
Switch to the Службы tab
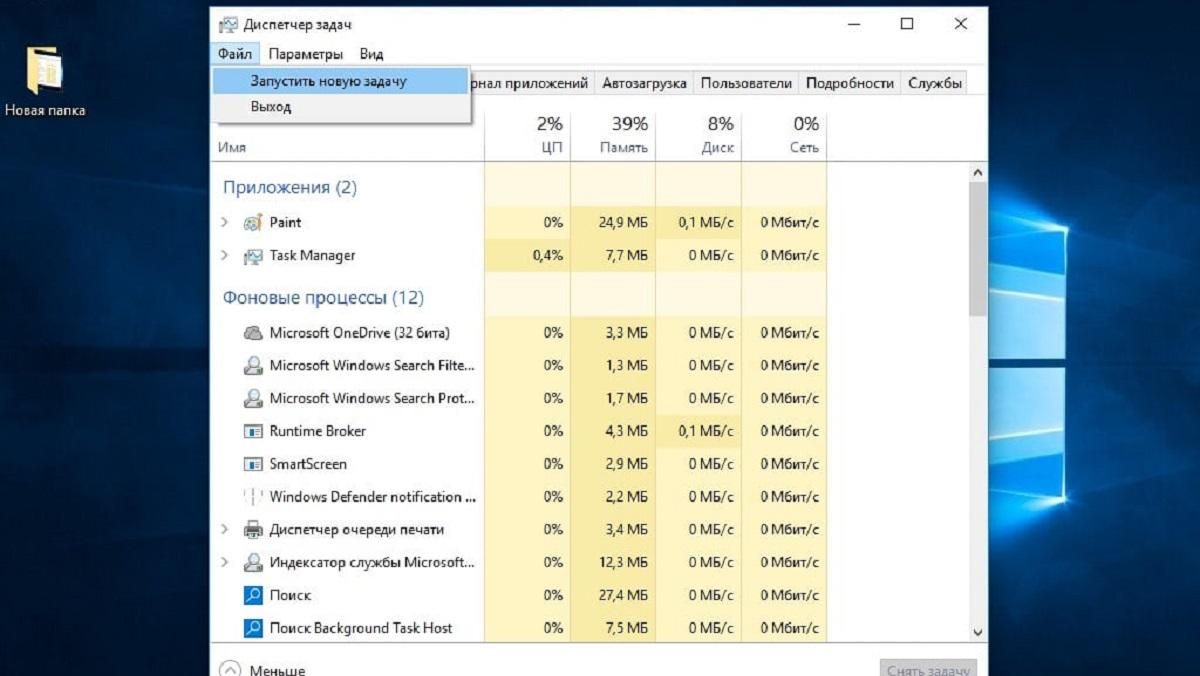pyautogui.click(x=934, y=84)
